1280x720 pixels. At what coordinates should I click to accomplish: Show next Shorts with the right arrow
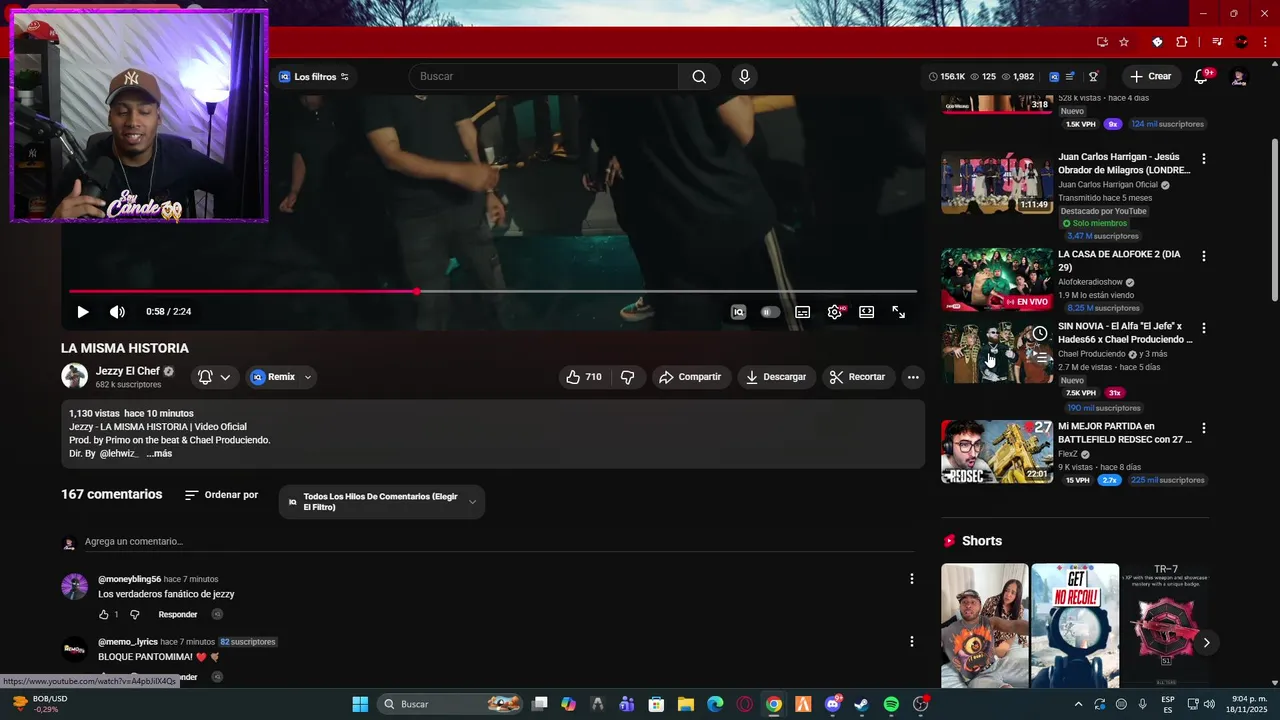coord(1206,643)
